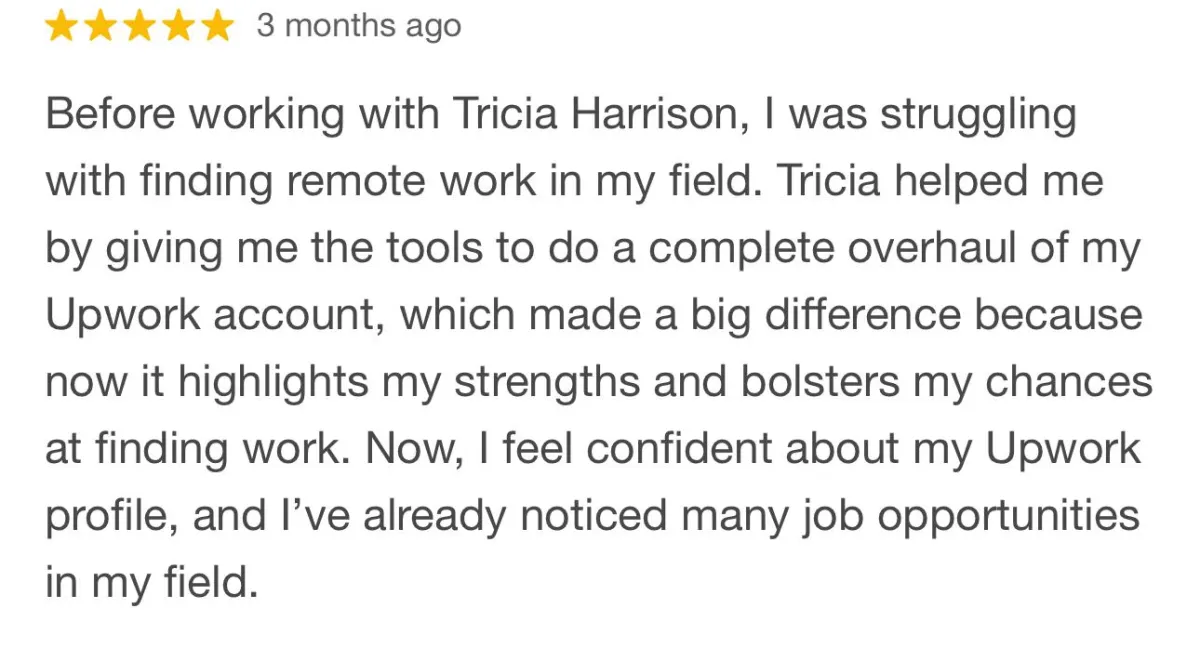Click the "3 months ago" timestamp

(359, 27)
